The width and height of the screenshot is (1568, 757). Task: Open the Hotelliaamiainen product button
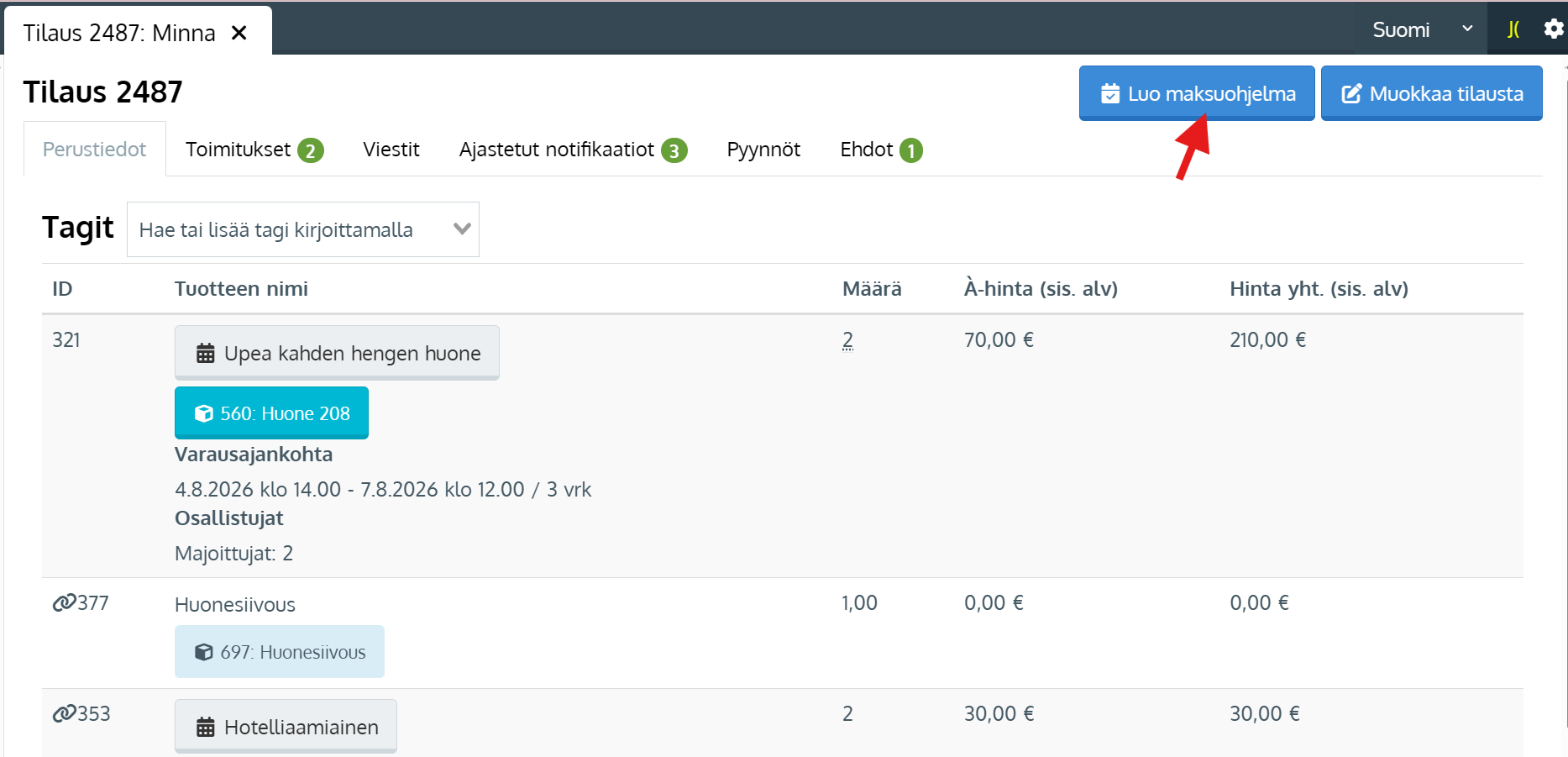point(286,727)
